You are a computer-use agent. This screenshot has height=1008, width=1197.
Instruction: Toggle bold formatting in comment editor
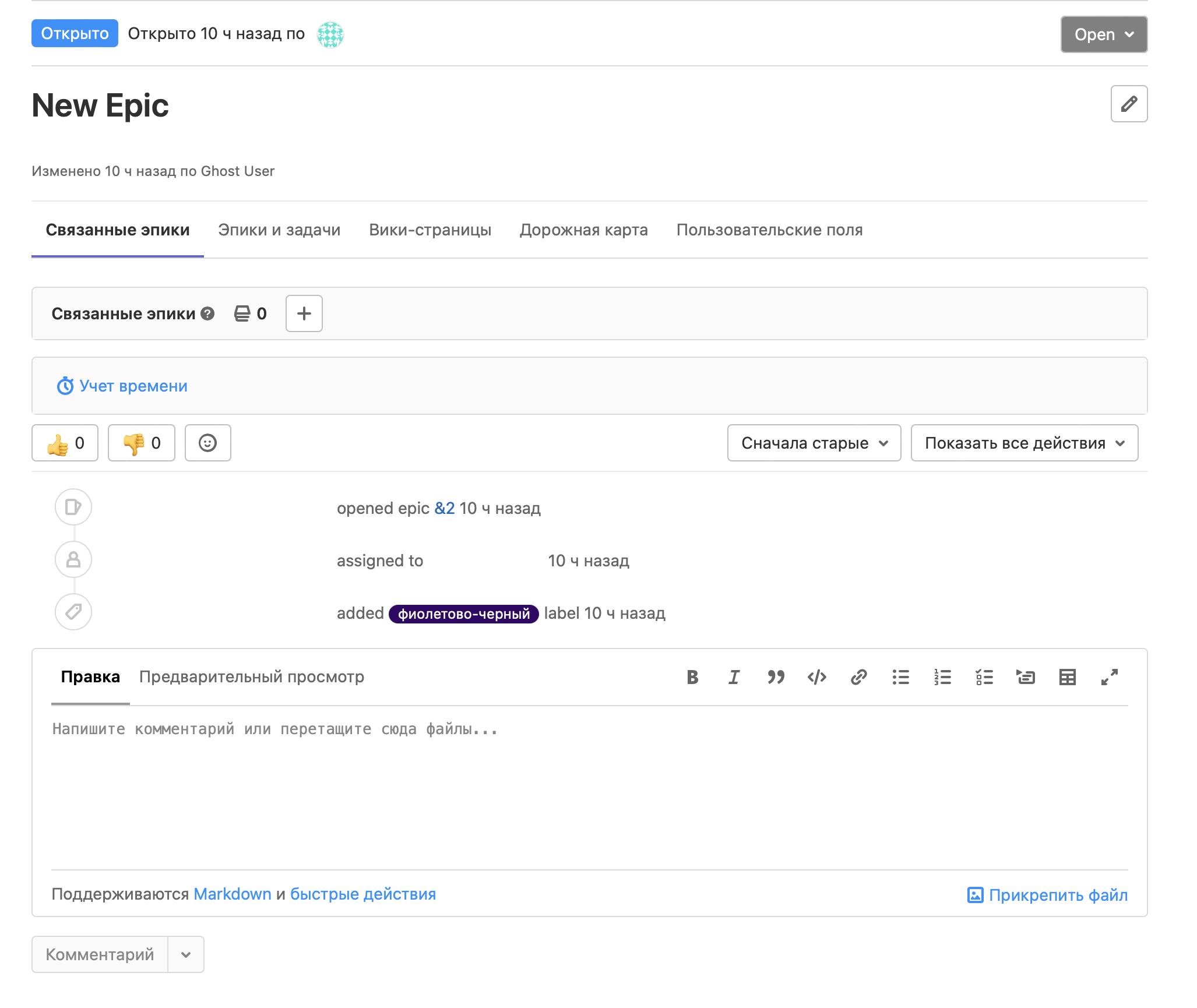click(692, 677)
